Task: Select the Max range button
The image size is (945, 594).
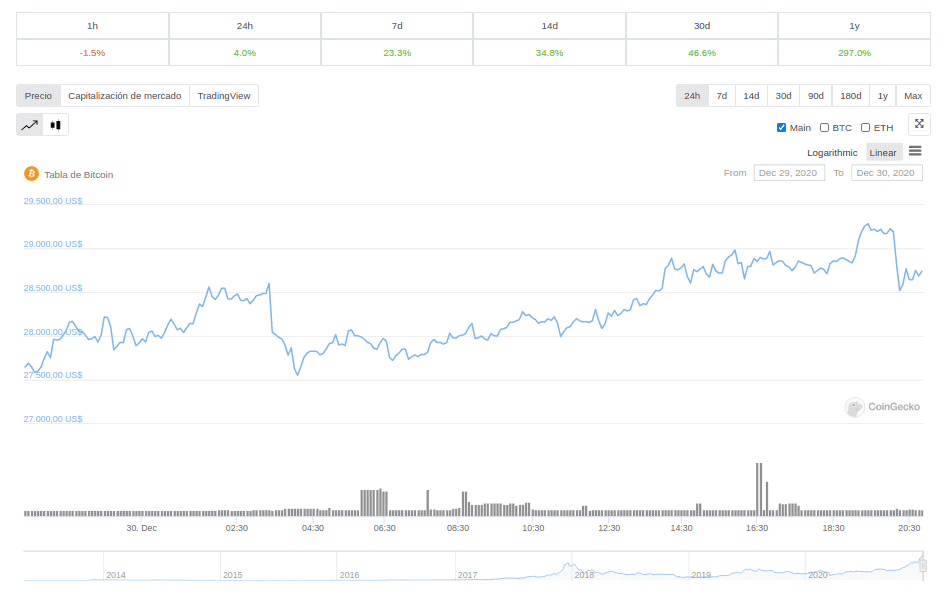Action: (913, 96)
